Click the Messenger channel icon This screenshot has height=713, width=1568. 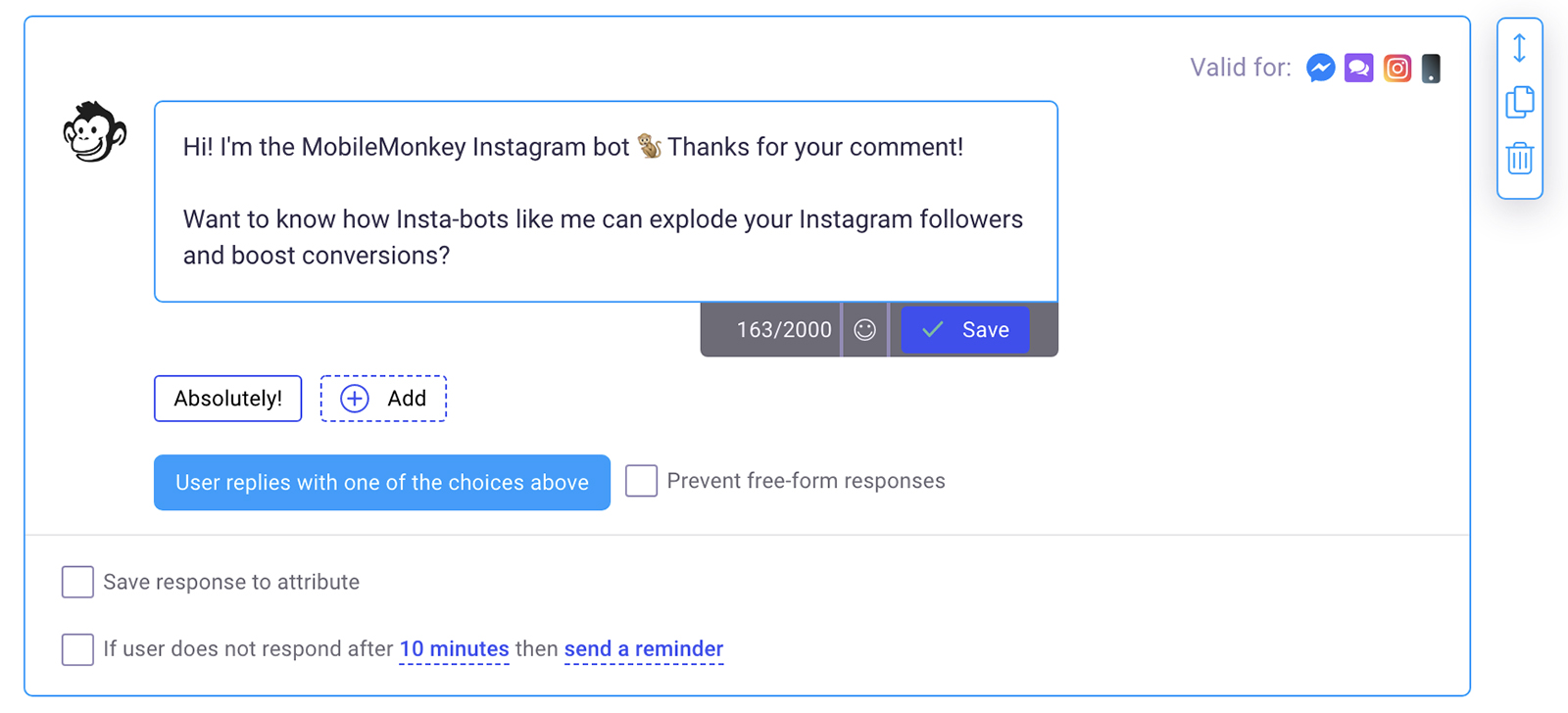click(1320, 68)
